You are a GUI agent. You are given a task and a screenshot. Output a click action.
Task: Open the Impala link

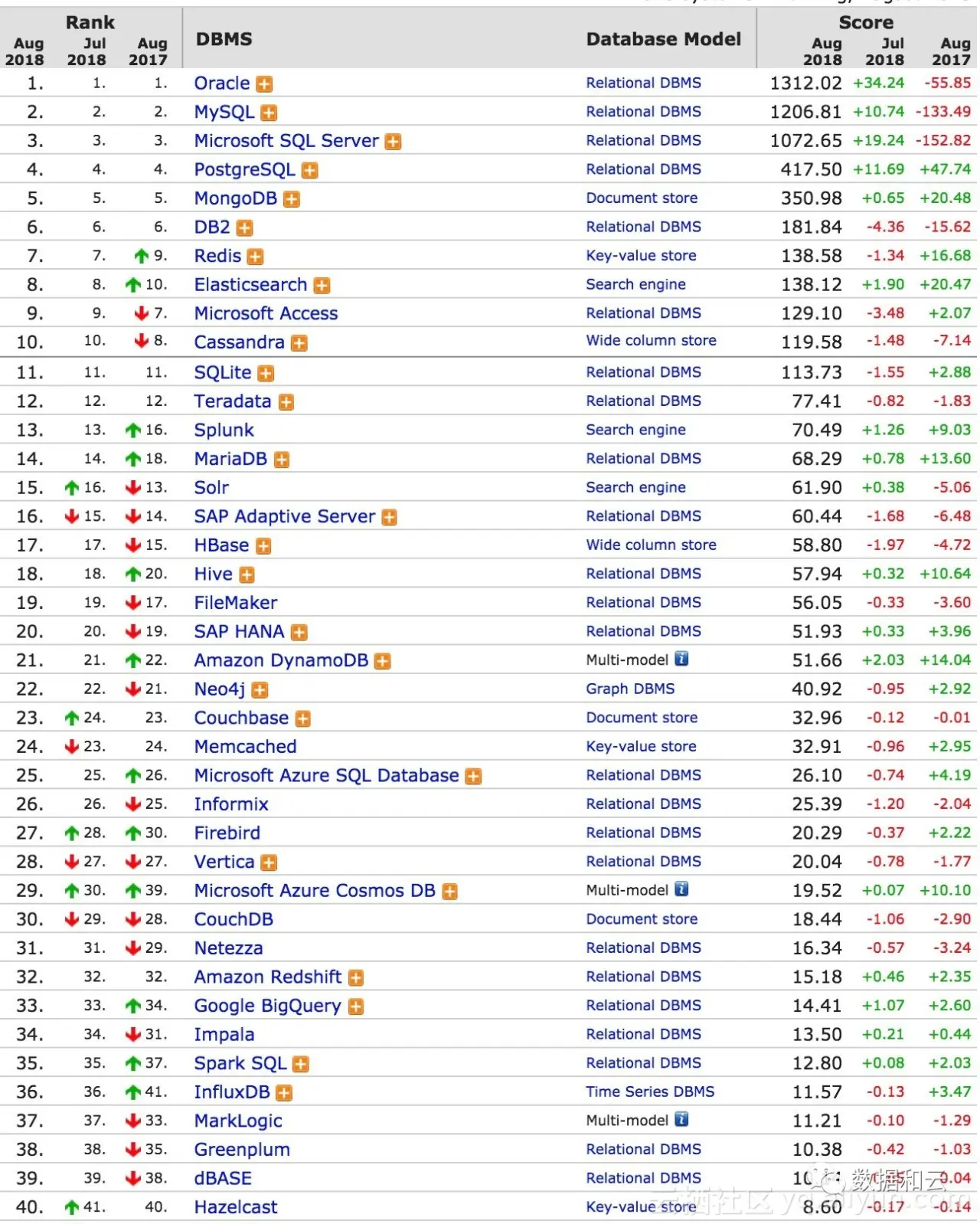point(224,1036)
